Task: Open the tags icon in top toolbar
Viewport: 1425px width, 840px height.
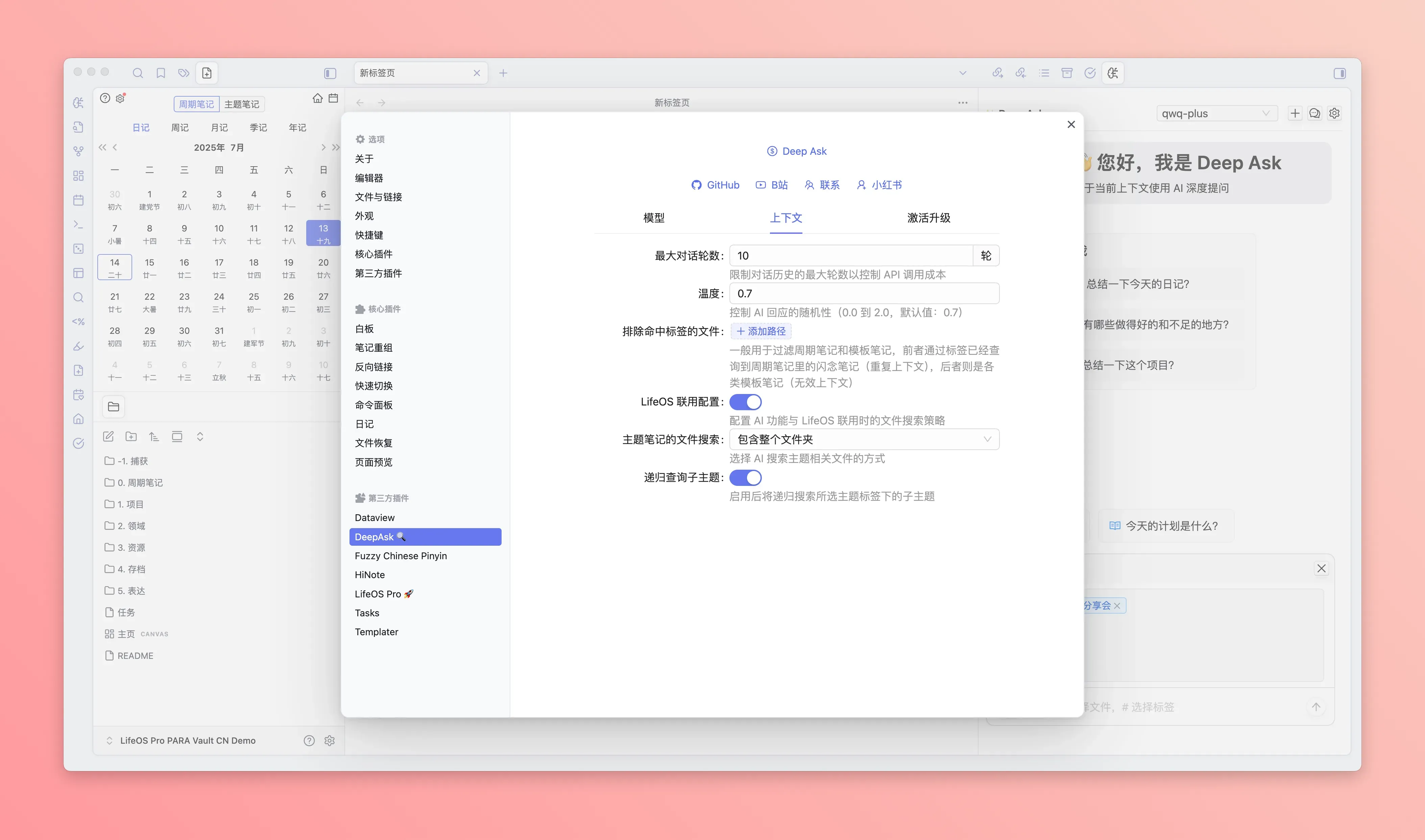Action: tap(184, 73)
